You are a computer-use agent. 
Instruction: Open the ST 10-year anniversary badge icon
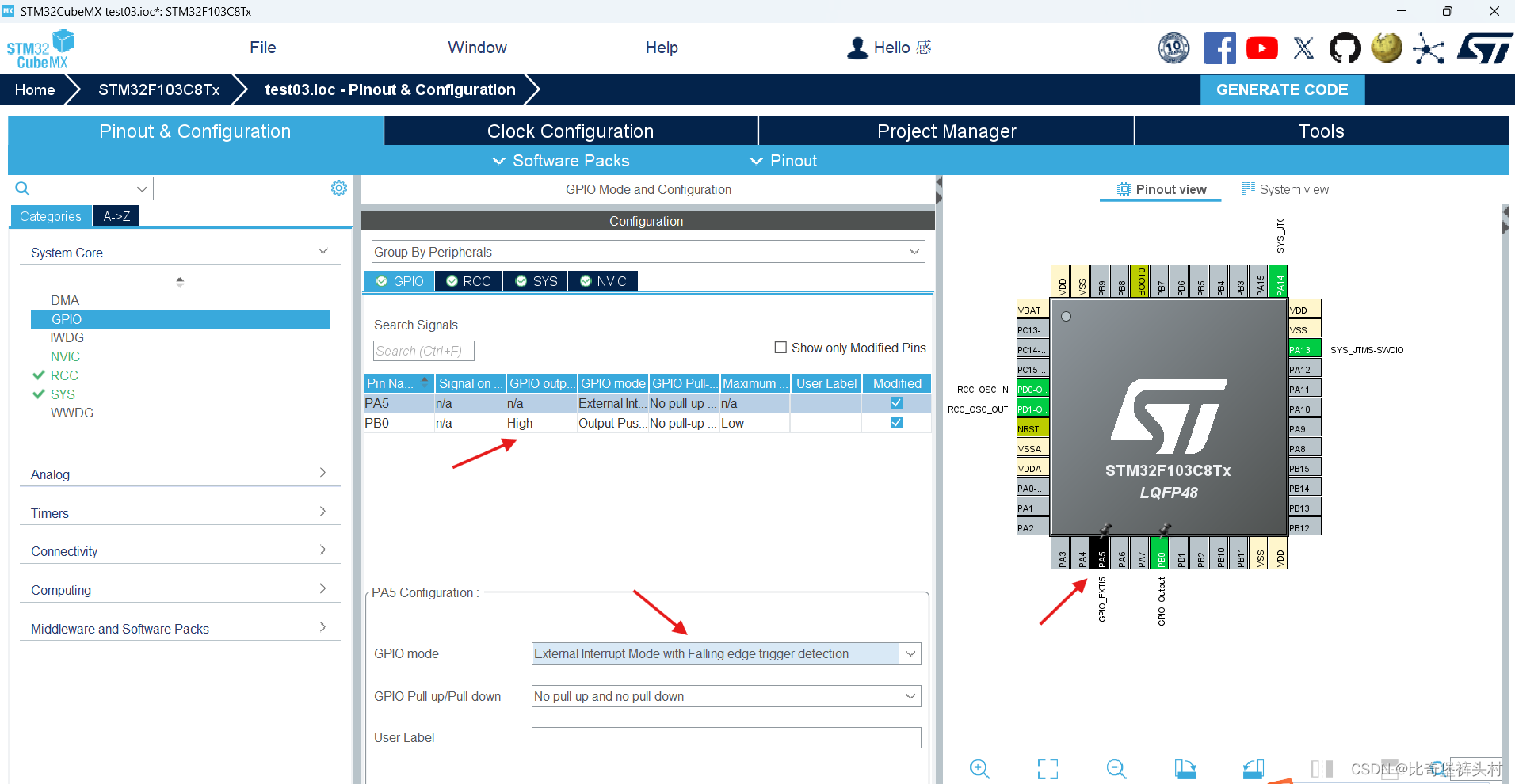click(x=1173, y=48)
